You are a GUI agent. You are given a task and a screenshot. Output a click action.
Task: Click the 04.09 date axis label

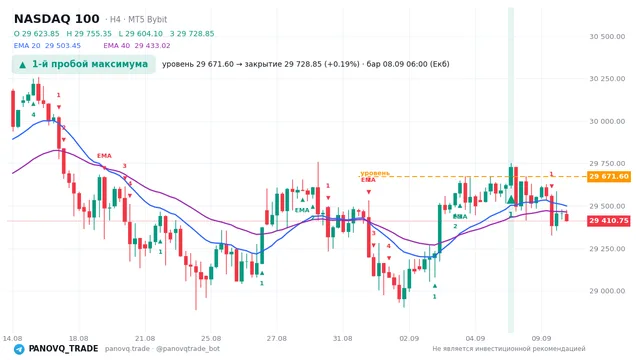coord(475,339)
